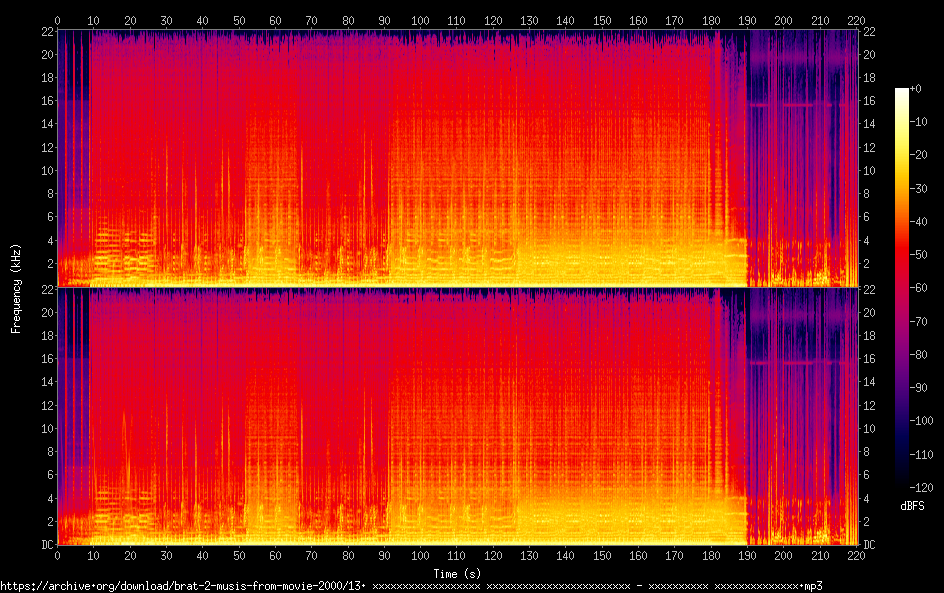Click the lower channel spectrogram plot
Screen dimensions: 944x593
(458, 416)
